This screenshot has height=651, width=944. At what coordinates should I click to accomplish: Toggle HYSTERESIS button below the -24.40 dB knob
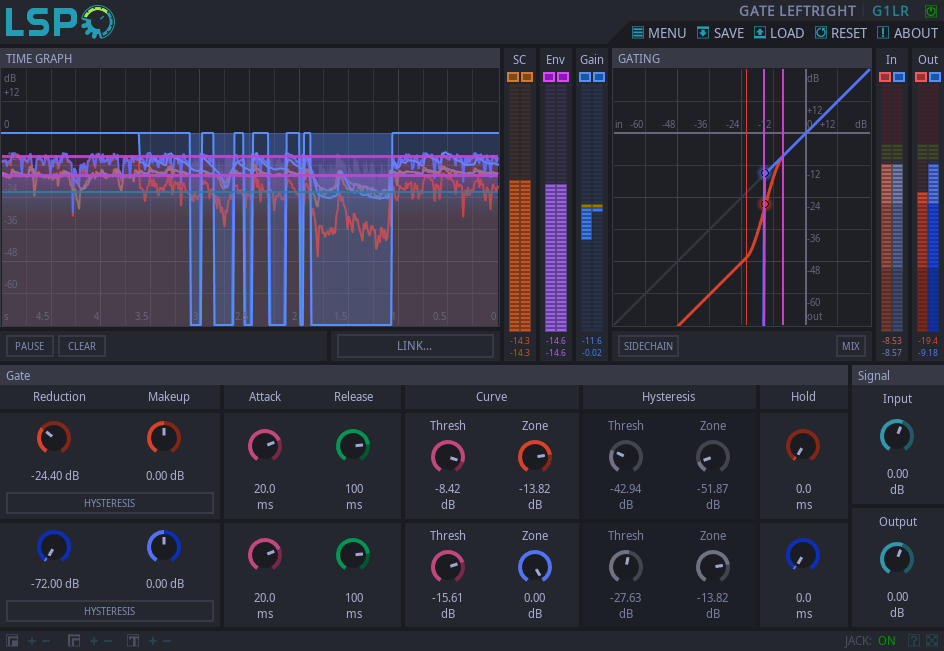point(110,503)
